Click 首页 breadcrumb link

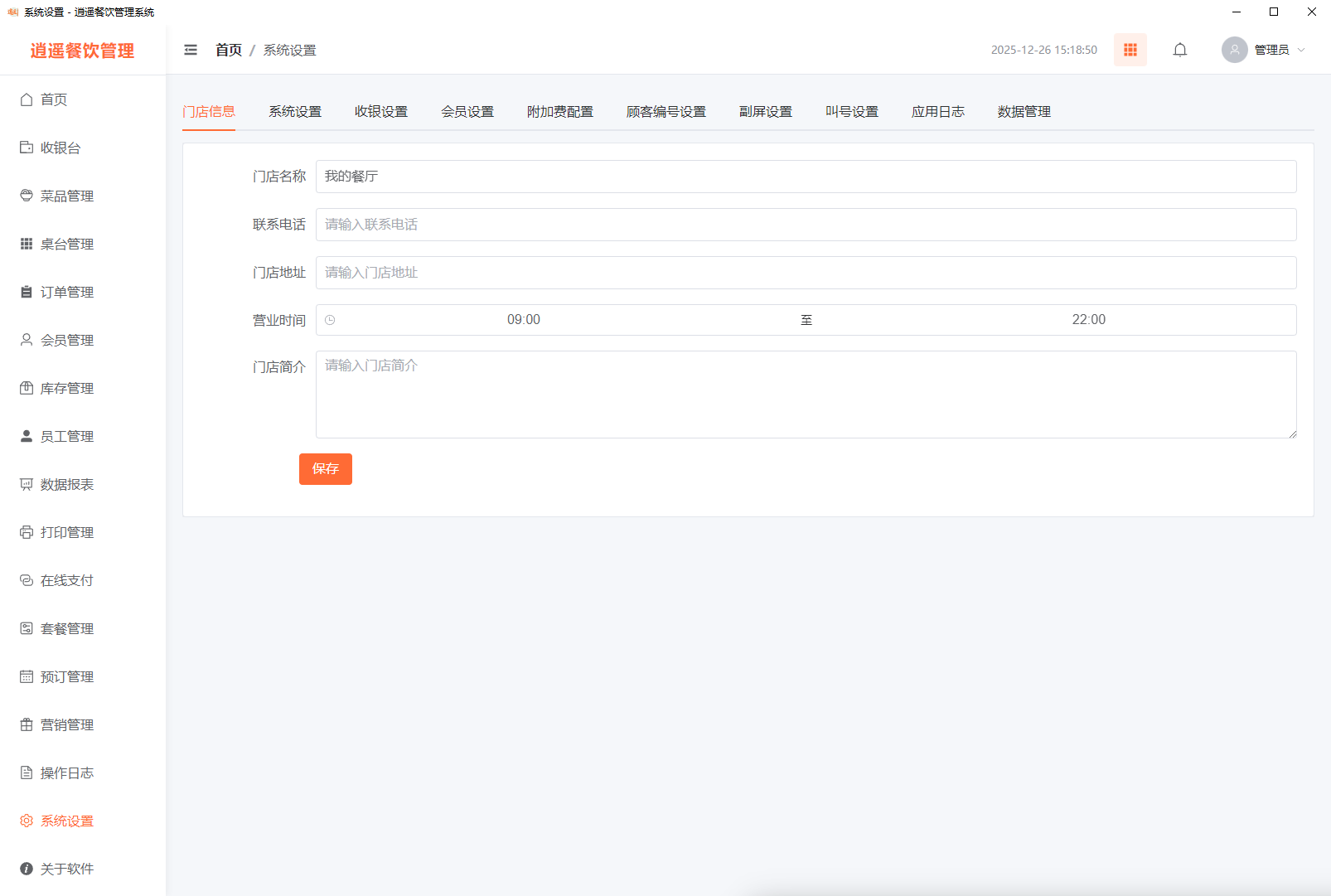[x=229, y=50]
